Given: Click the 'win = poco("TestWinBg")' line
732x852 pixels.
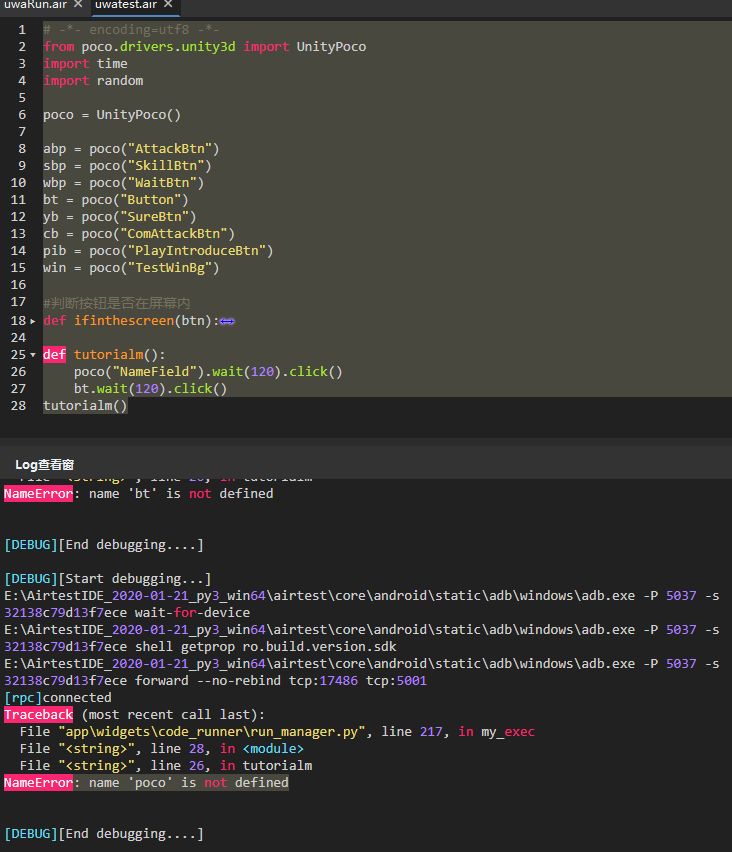Looking at the screenshot, I should point(131,268).
